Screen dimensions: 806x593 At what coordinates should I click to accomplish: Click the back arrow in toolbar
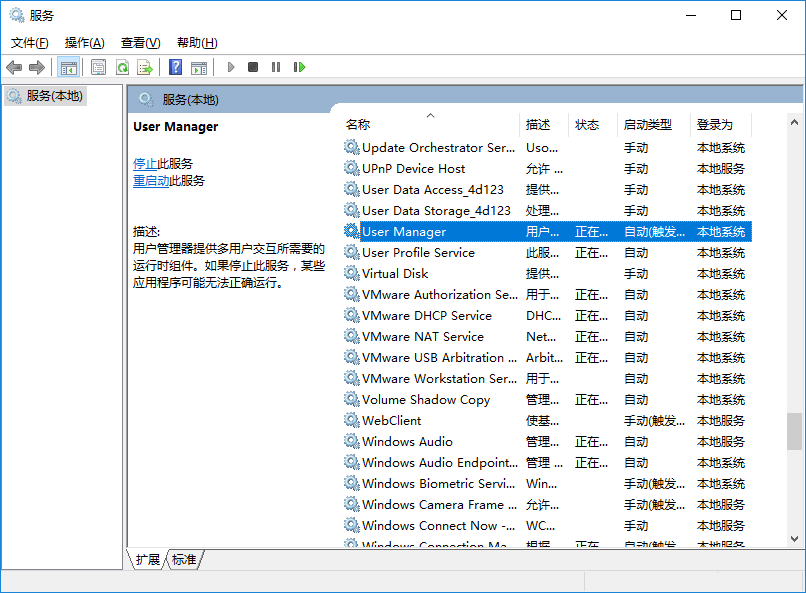(14, 67)
